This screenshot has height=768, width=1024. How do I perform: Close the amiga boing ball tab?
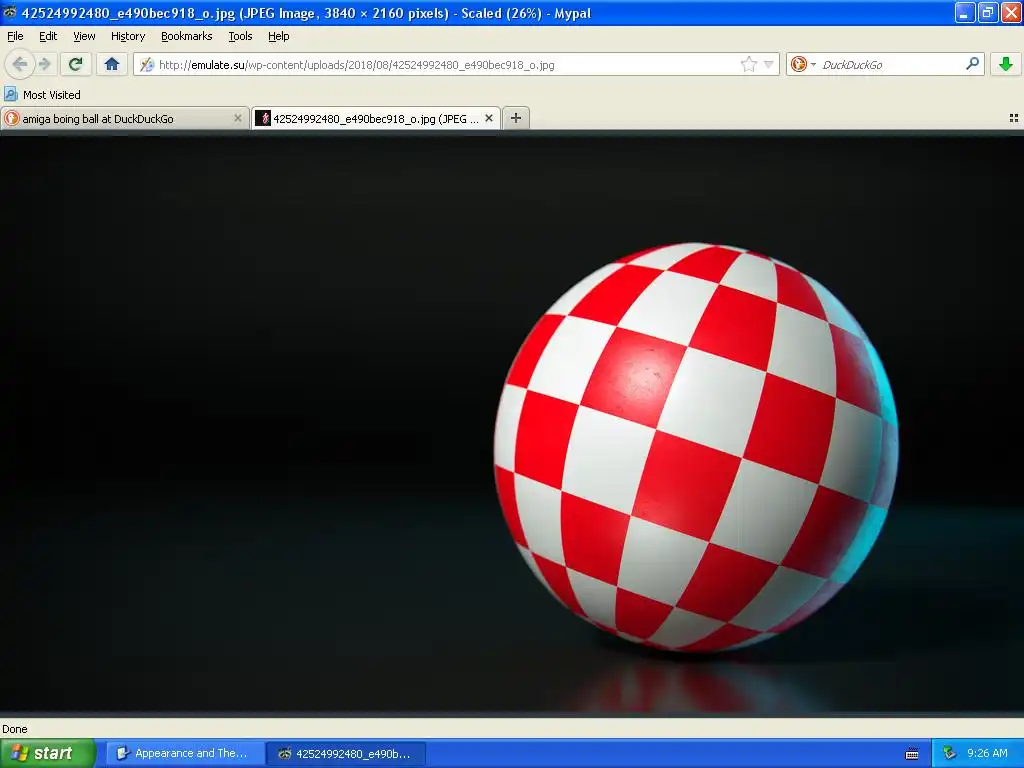tap(238, 118)
